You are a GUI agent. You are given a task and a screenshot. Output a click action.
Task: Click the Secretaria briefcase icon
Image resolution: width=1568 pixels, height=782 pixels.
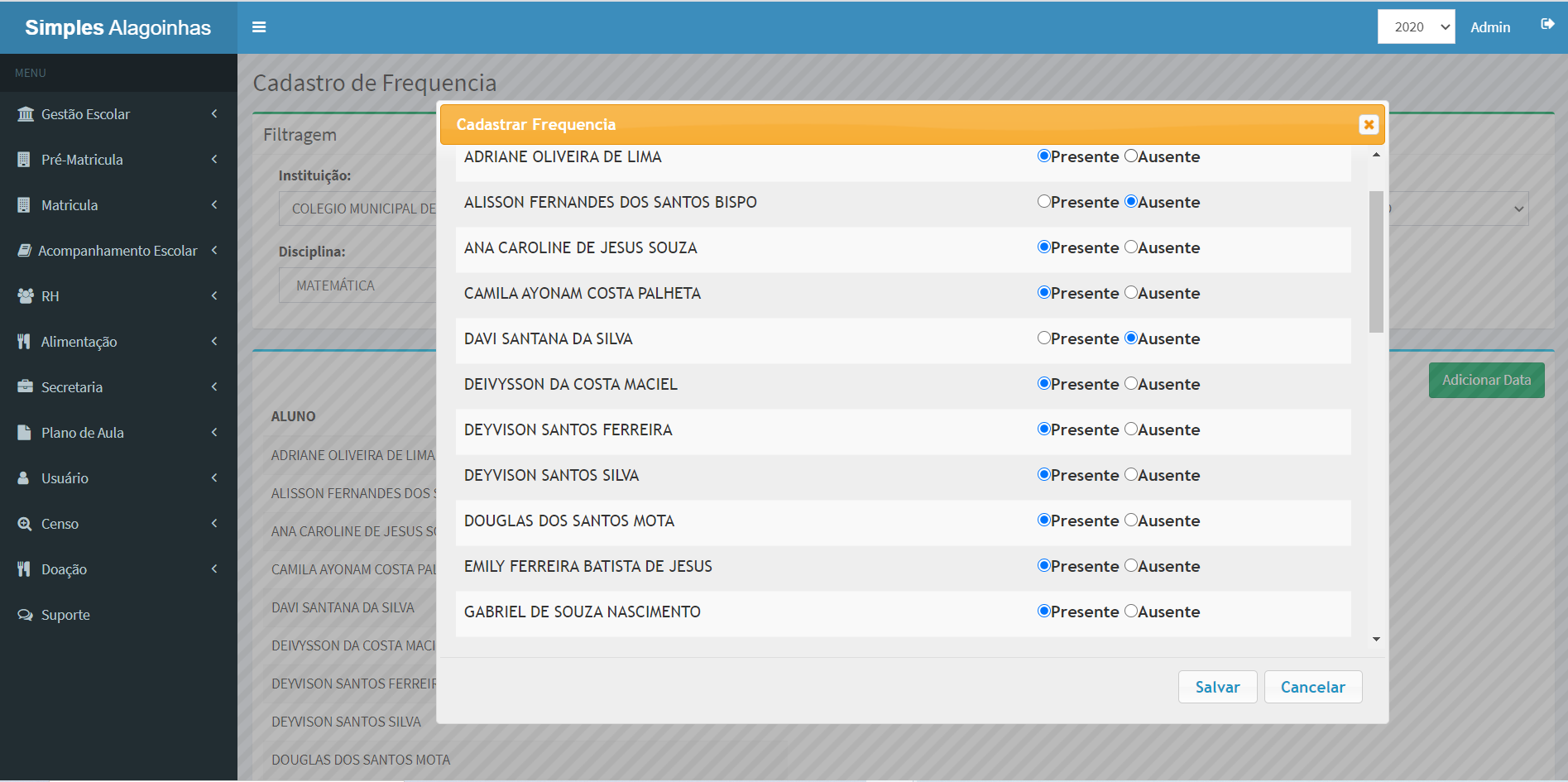pyautogui.click(x=26, y=387)
